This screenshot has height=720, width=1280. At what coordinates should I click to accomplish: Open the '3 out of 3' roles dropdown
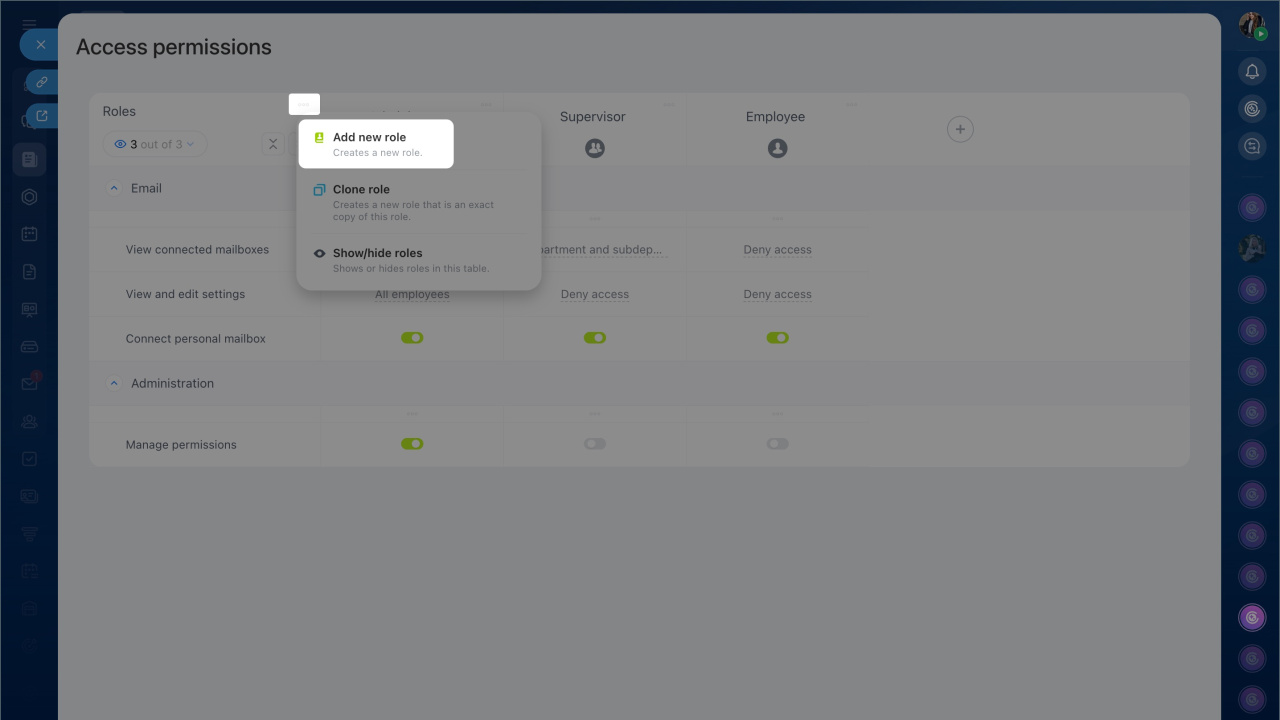click(x=155, y=144)
